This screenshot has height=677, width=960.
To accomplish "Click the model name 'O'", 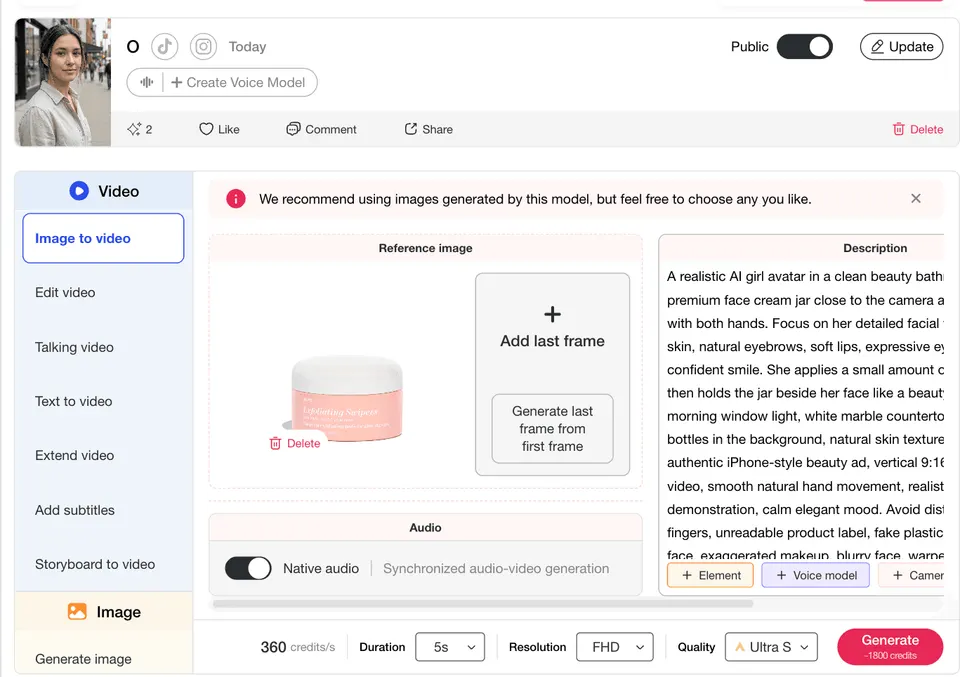I will [x=133, y=47].
